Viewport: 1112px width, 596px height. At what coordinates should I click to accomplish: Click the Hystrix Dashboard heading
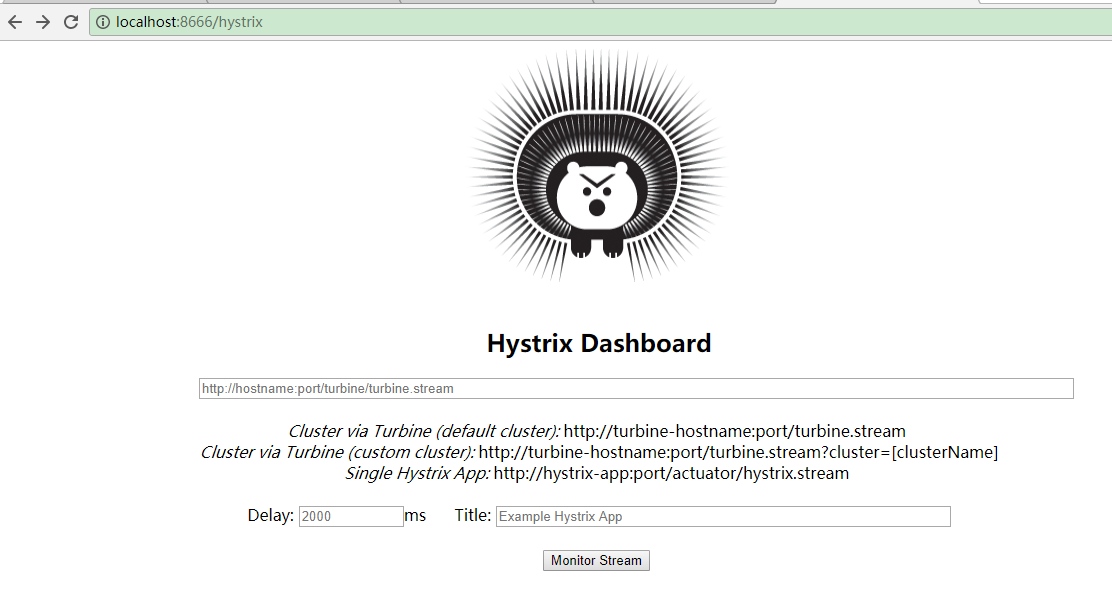coord(599,343)
